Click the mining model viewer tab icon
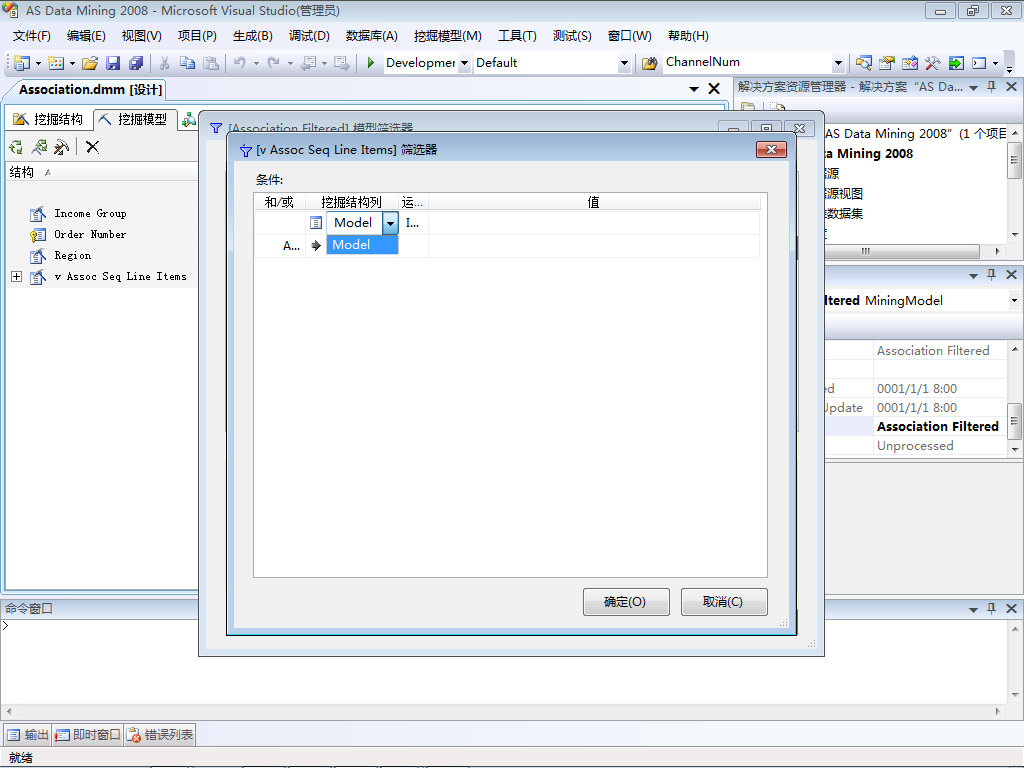Screen dimensions: 1024x768 (x=189, y=120)
